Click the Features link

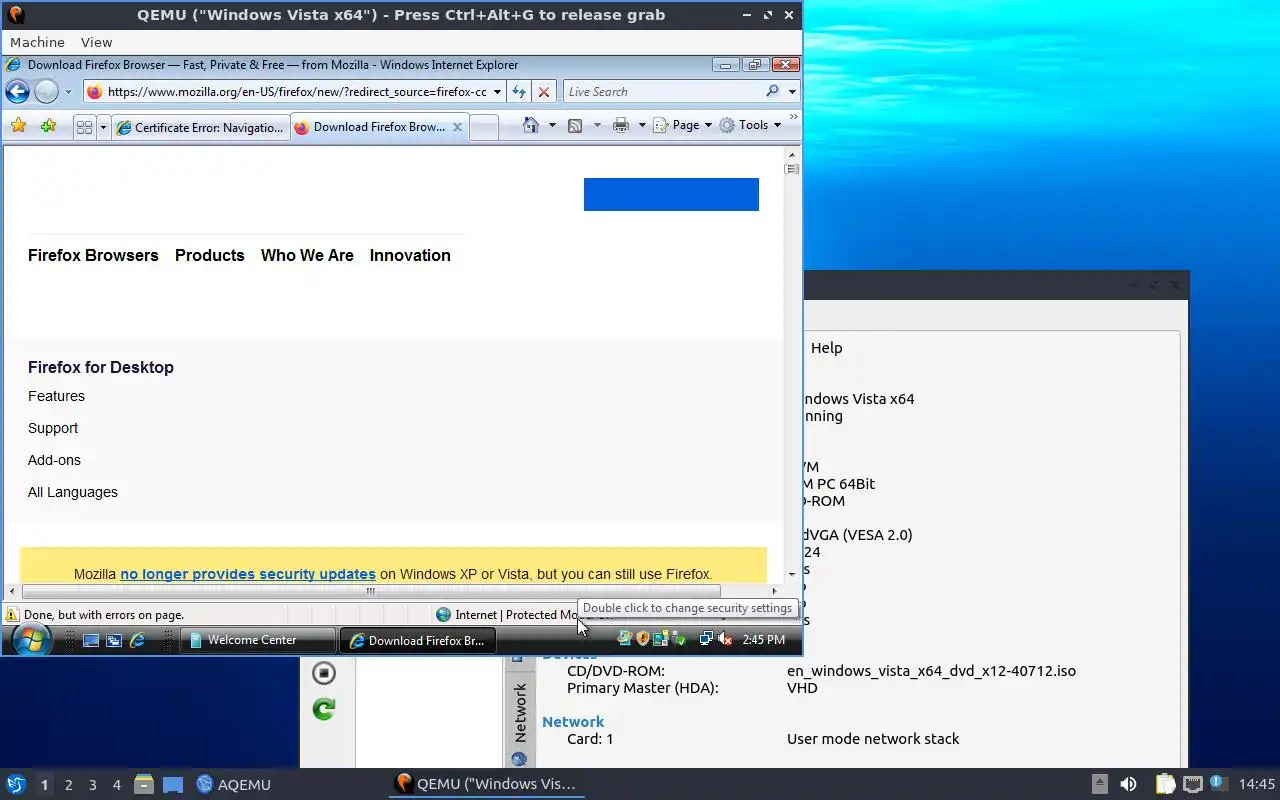tap(56, 396)
